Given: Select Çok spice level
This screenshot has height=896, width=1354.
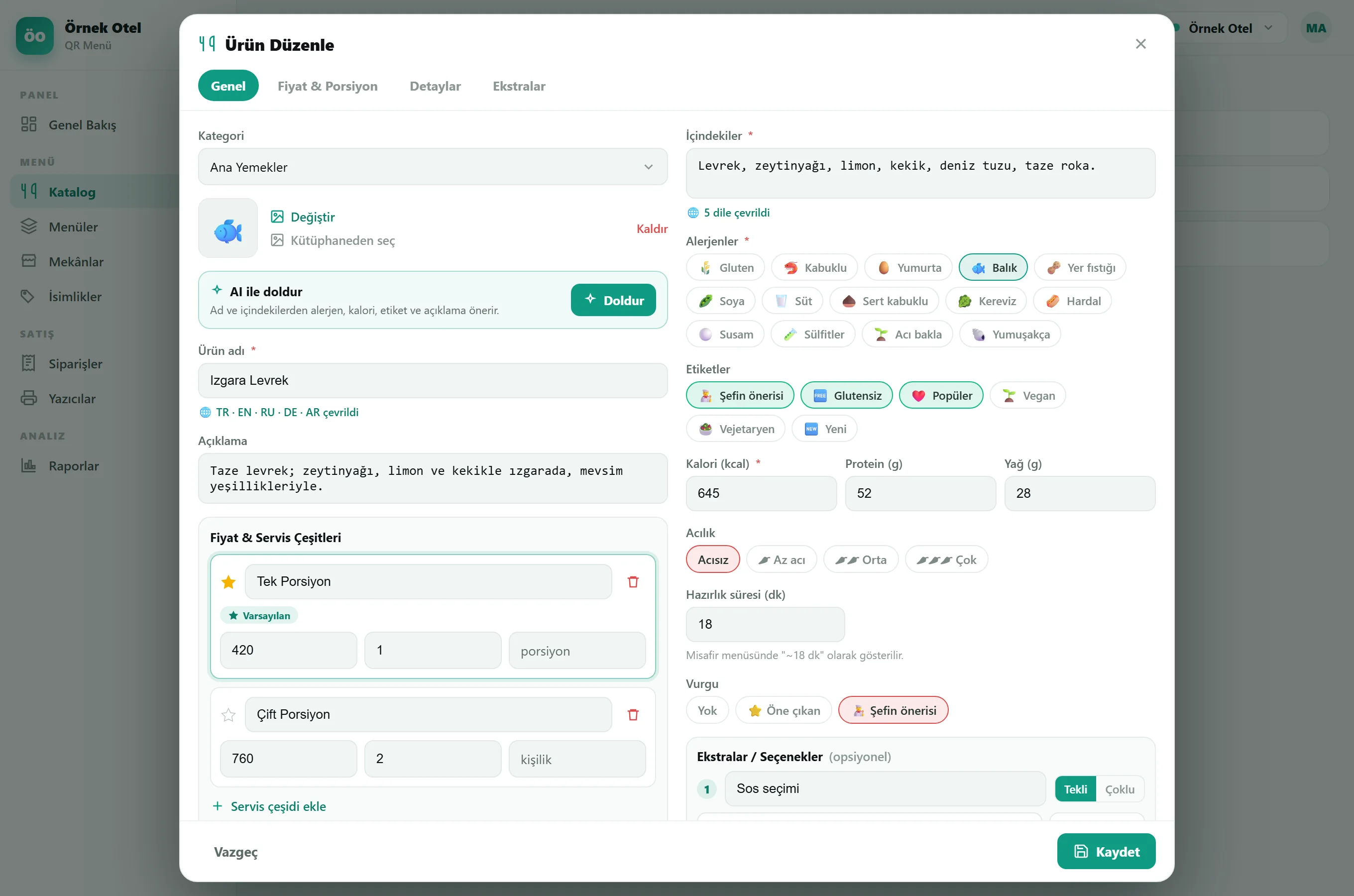Looking at the screenshot, I should coord(947,560).
